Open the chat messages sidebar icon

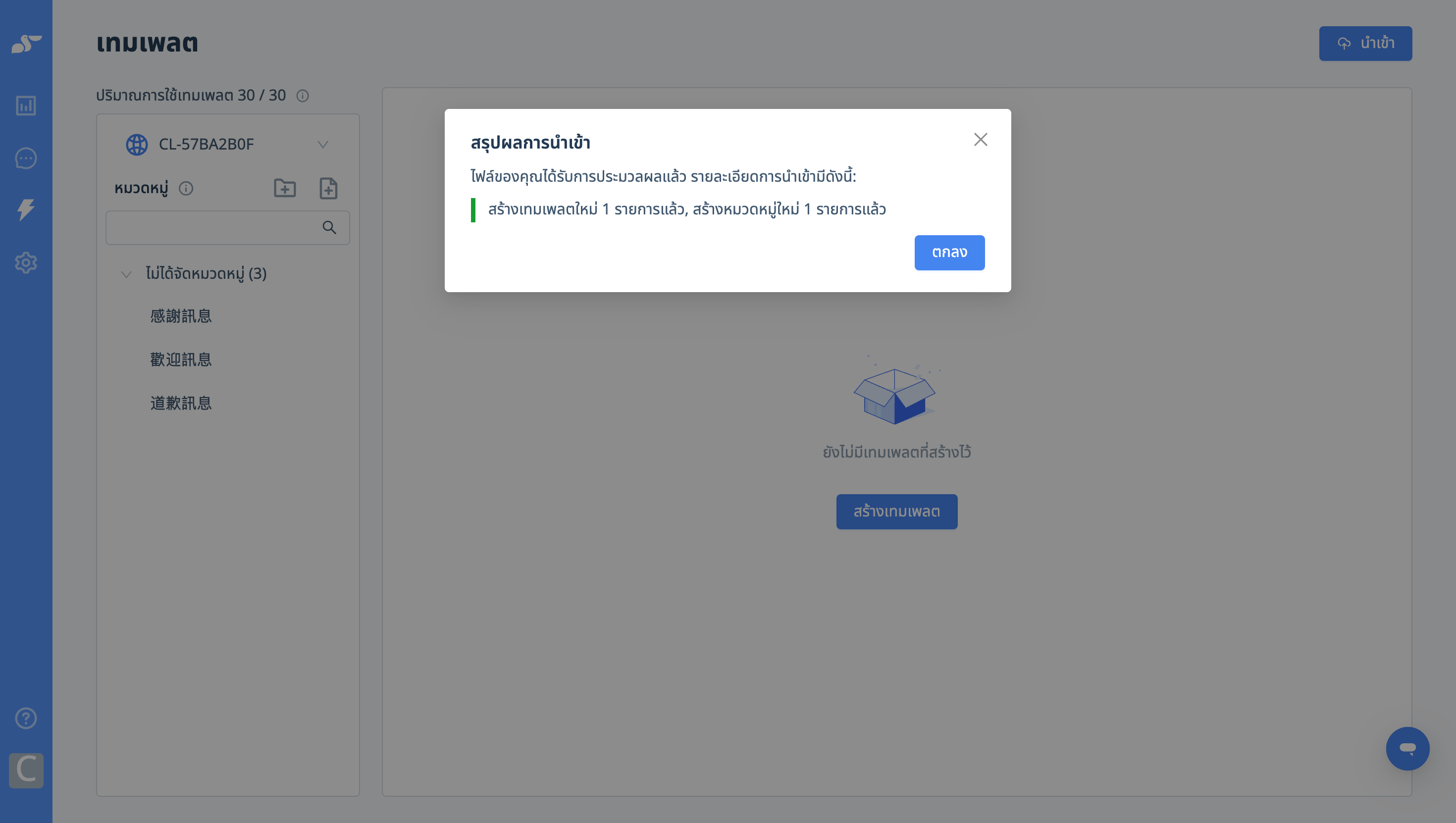26,157
